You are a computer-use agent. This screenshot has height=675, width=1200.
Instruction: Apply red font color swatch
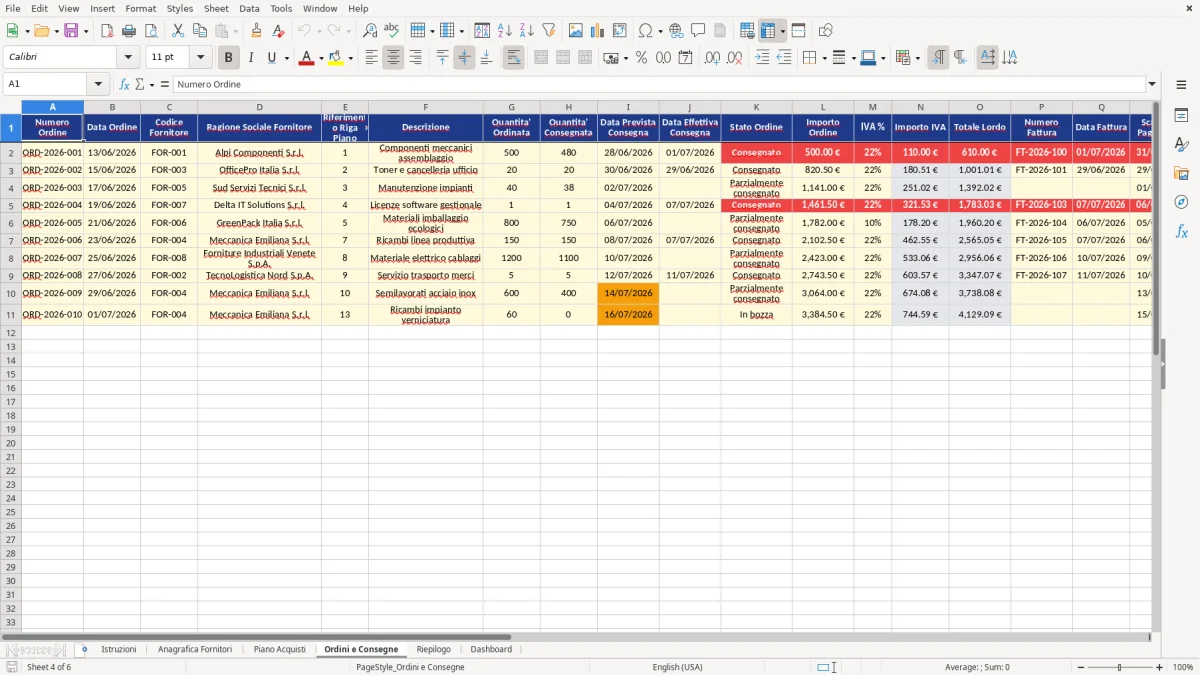pyautogui.click(x=306, y=58)
